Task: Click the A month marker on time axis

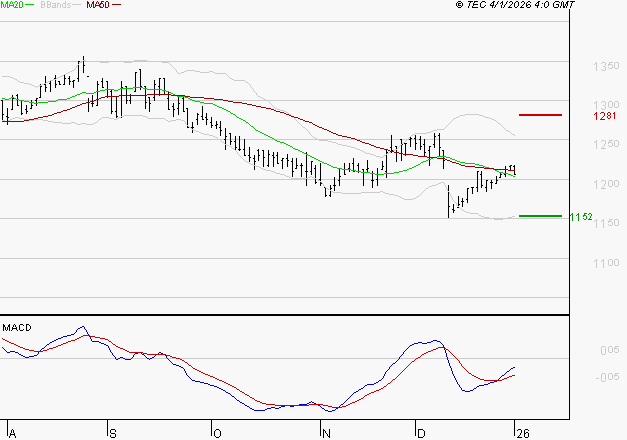Action: 12,434
